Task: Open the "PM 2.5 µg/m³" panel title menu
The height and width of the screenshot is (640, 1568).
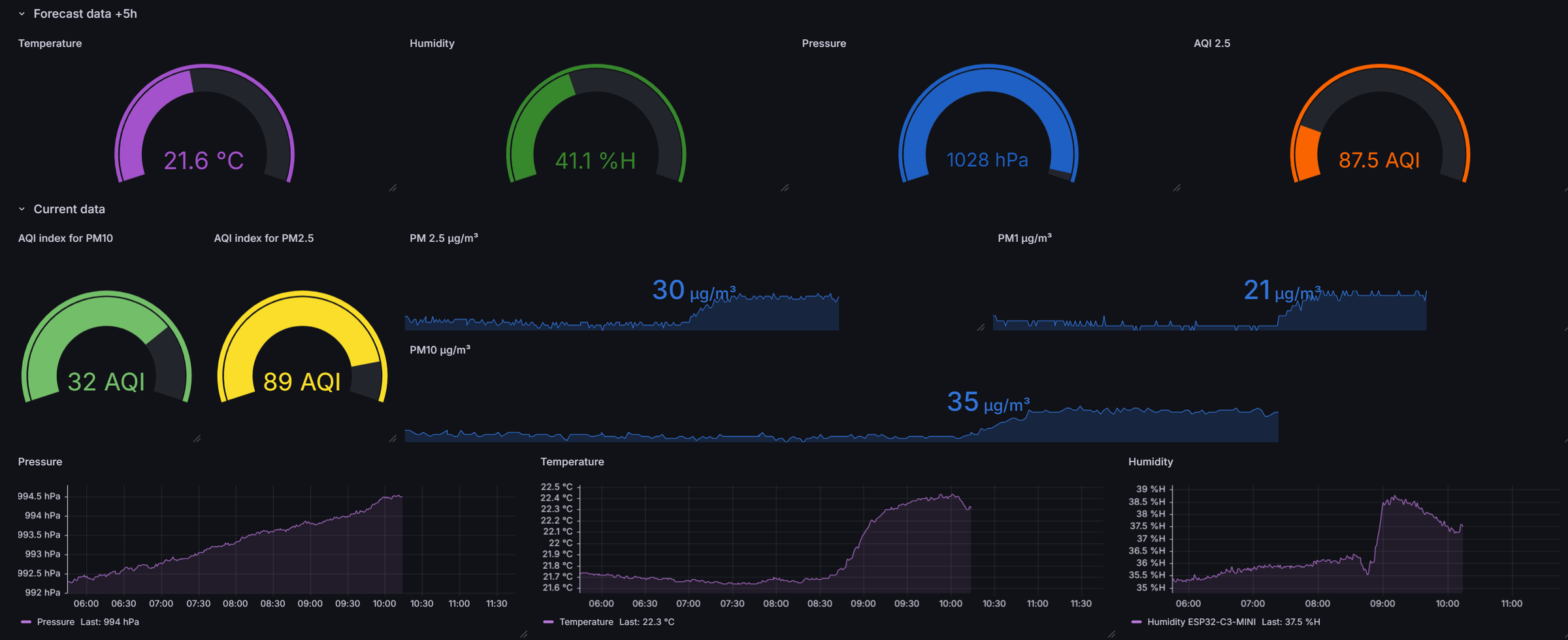Action: [x=443, y=238]
